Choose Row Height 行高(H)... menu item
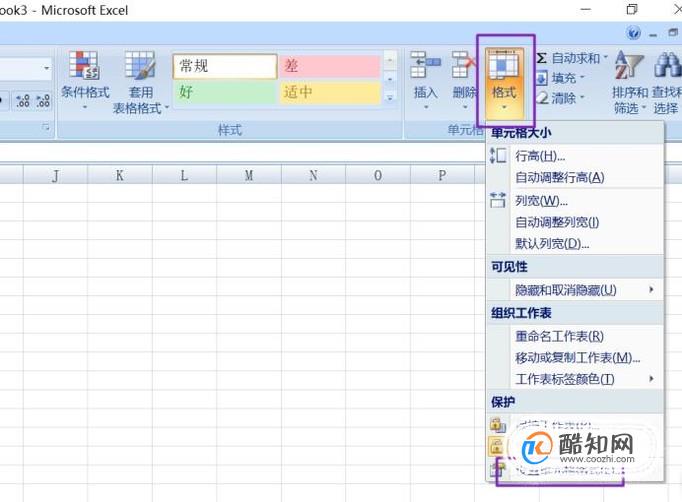Image resolution: width=682 pixels, height=502 pixels. (x=575, y=155)
